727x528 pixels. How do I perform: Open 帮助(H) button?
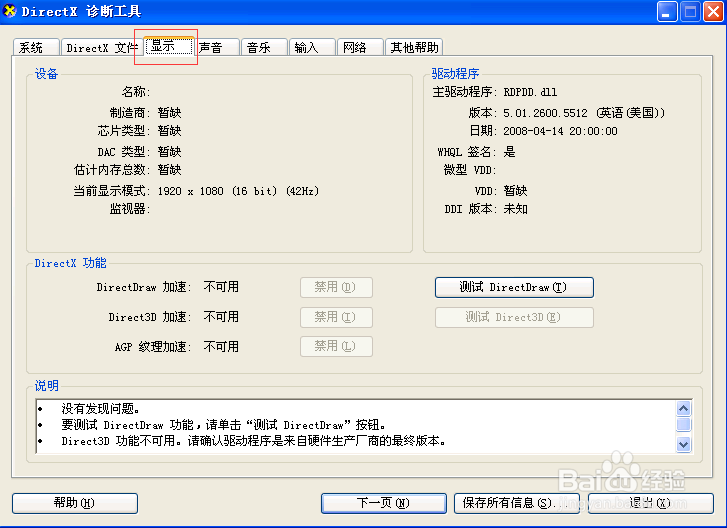pos(75,503)
